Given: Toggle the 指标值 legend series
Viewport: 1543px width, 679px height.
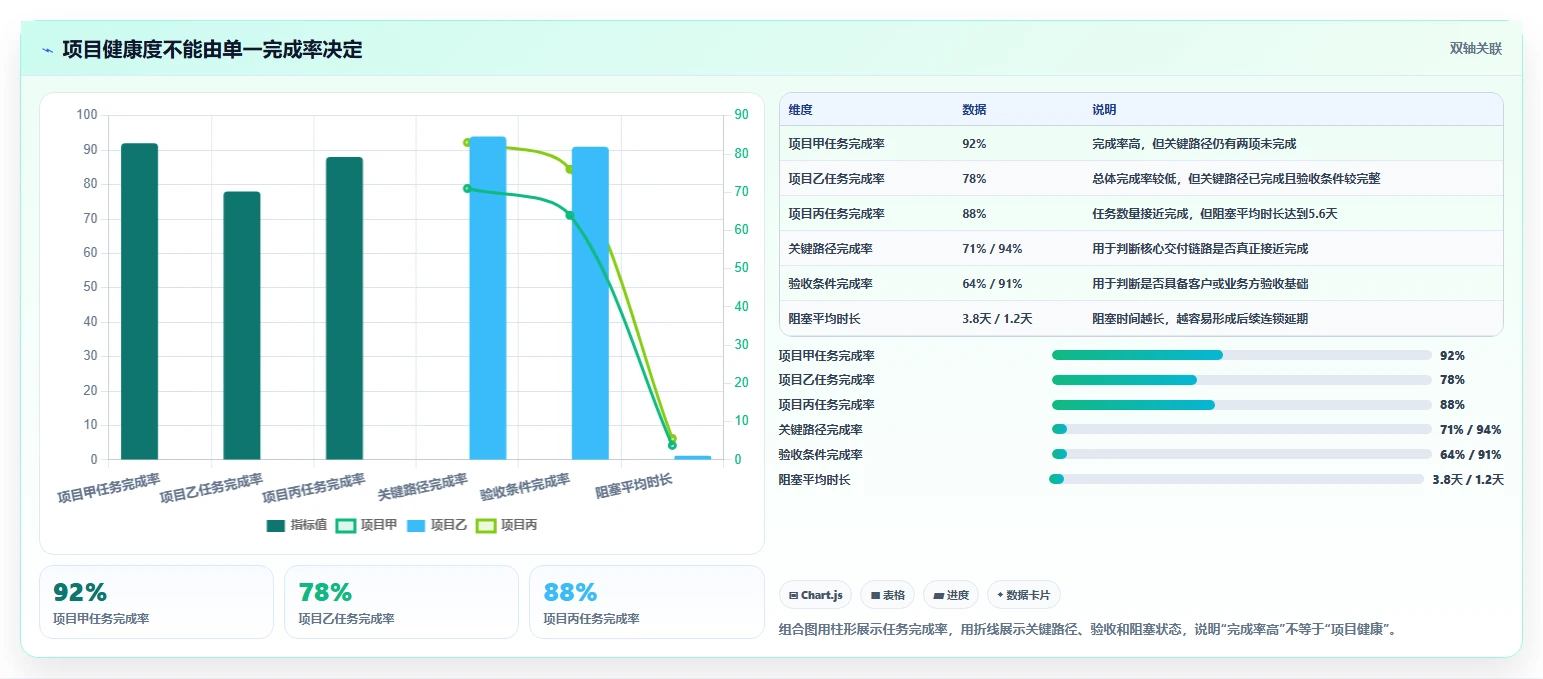Looking at the screenshot, I should pyautogui.click(x=296, y=525).
